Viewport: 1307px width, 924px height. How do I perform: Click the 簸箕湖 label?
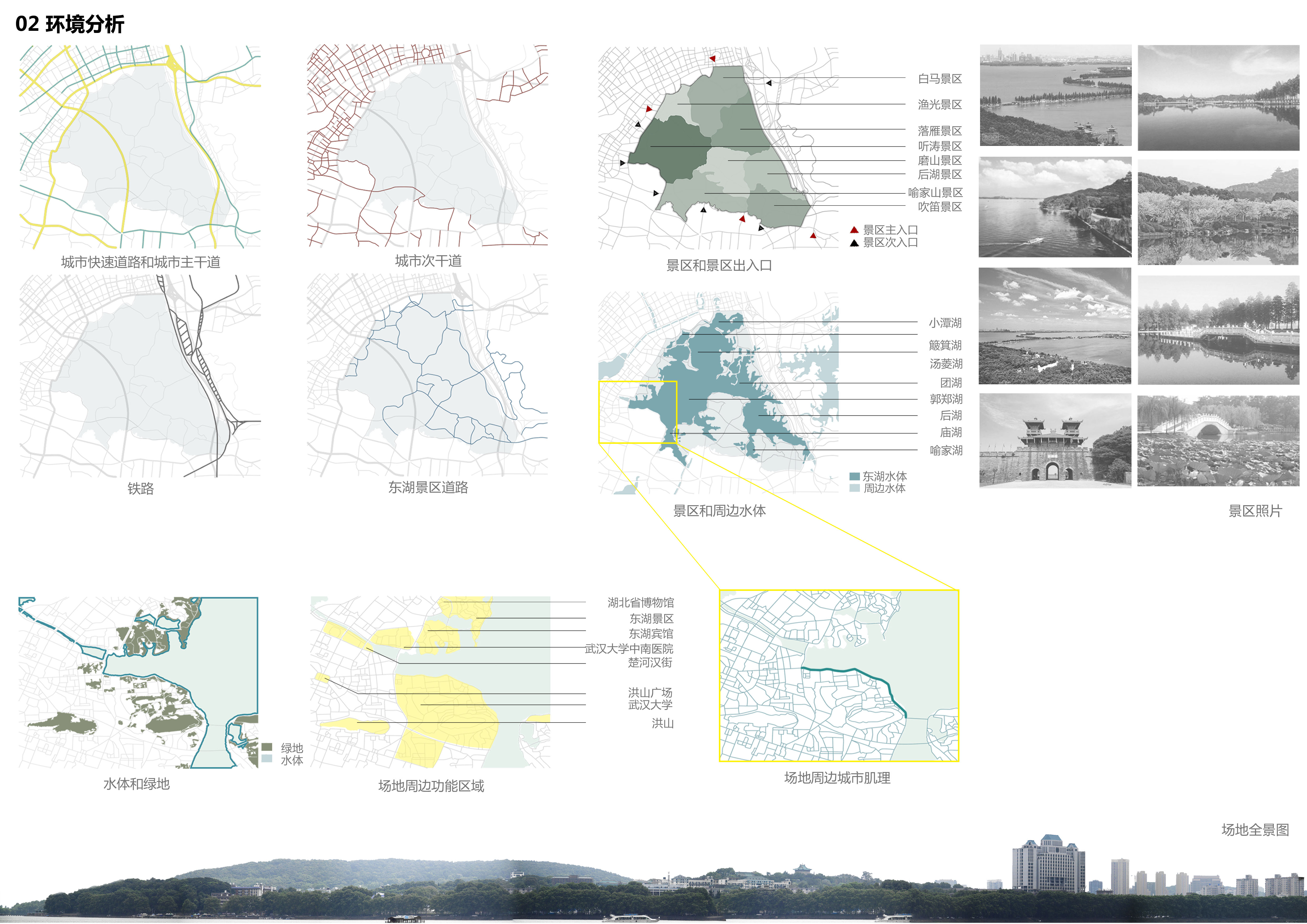946,345
